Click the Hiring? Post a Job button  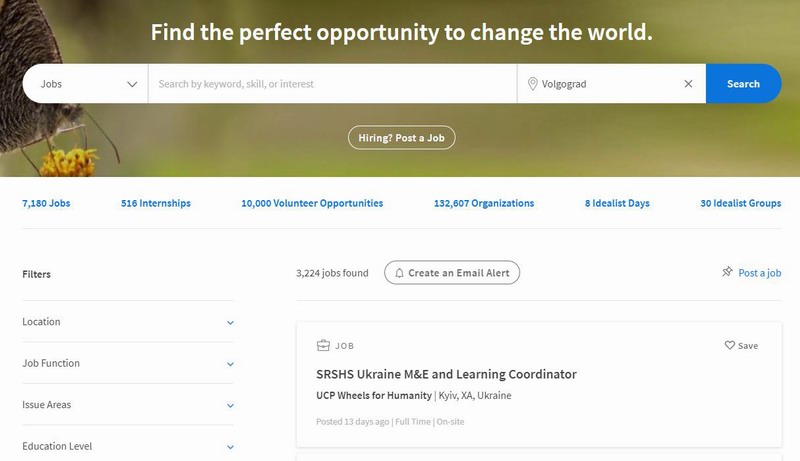click(401, 138)
